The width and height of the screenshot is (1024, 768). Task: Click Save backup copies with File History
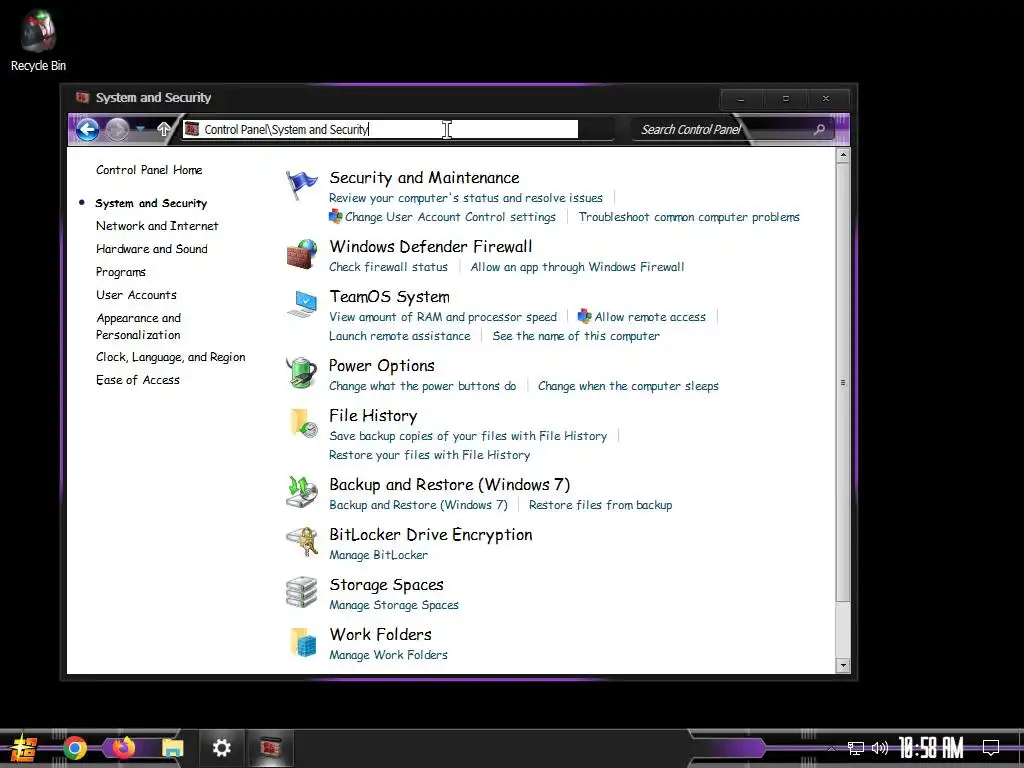[x=468, y=436]
